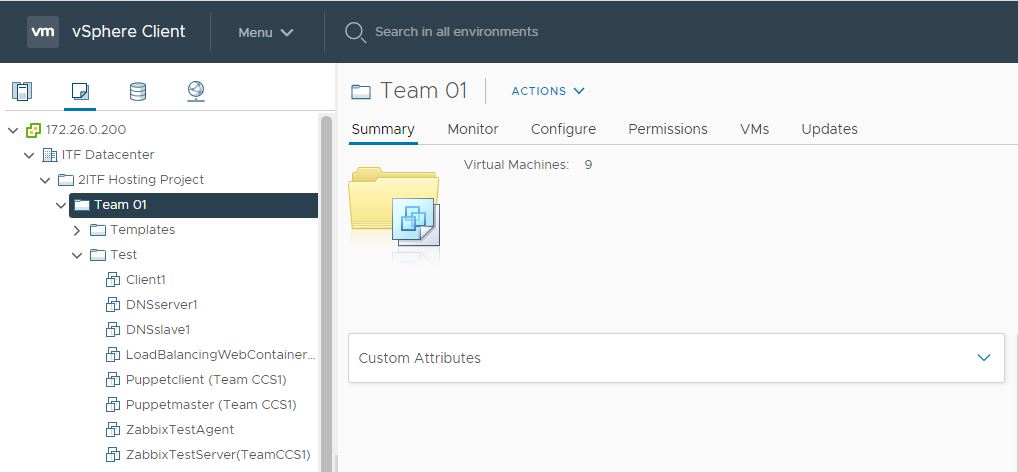Select the VMs and Templates view icon
Image resolution: width=1018 pixels, height=472 pixels.
[80, 92]
